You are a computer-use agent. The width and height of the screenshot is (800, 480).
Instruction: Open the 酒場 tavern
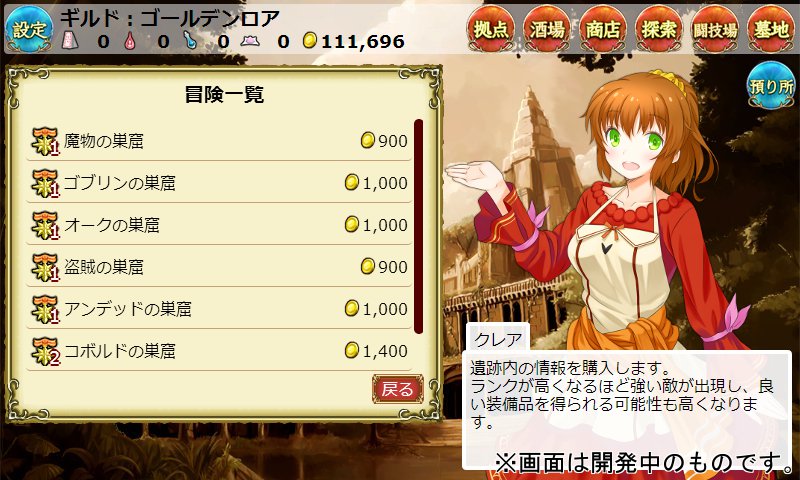[546, 29]
